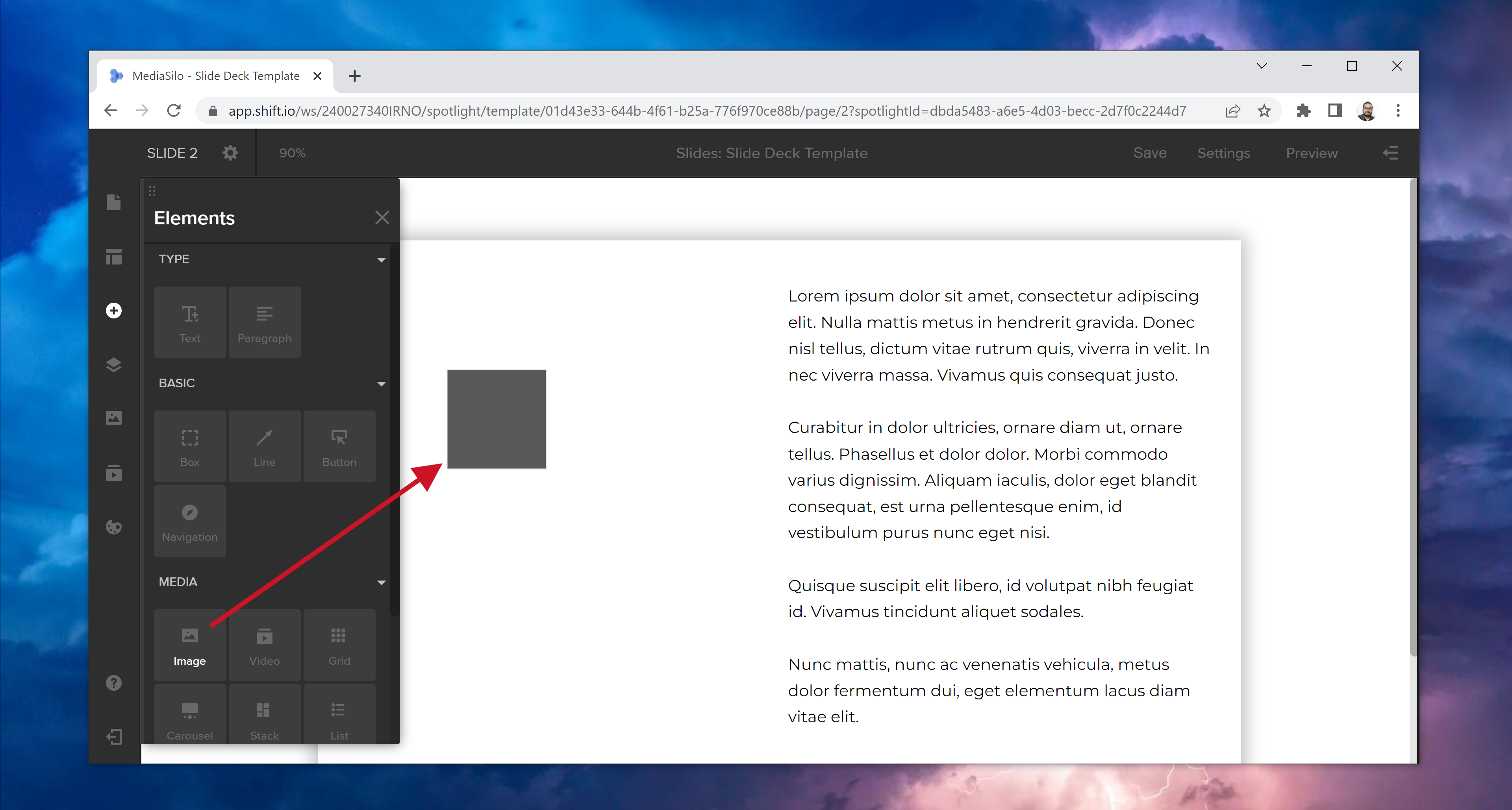Open the Help question mark icon

pos(114,683)
